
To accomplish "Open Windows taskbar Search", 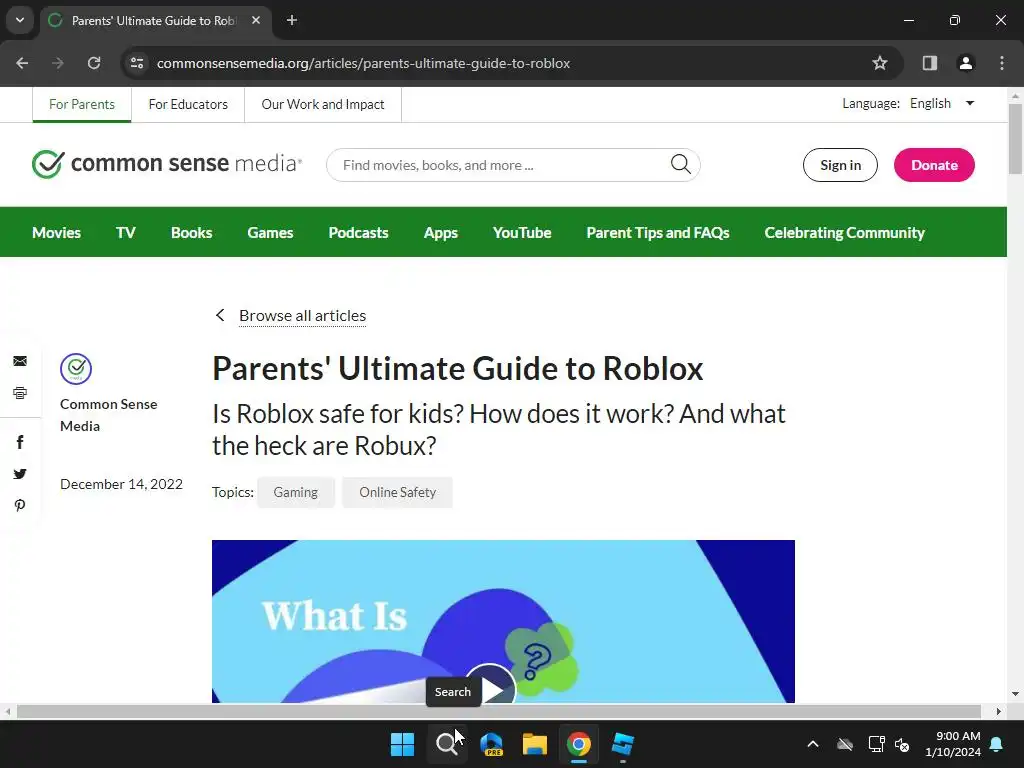I will point(447,744).
